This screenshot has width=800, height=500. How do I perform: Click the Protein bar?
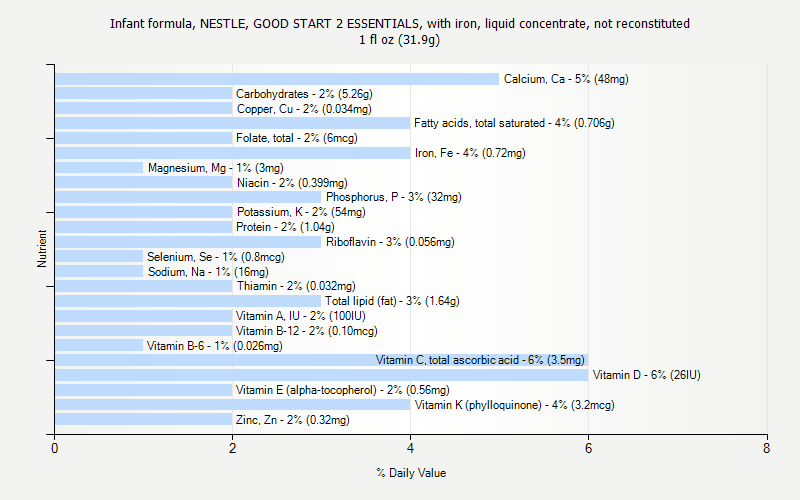(x=144, y=227)
